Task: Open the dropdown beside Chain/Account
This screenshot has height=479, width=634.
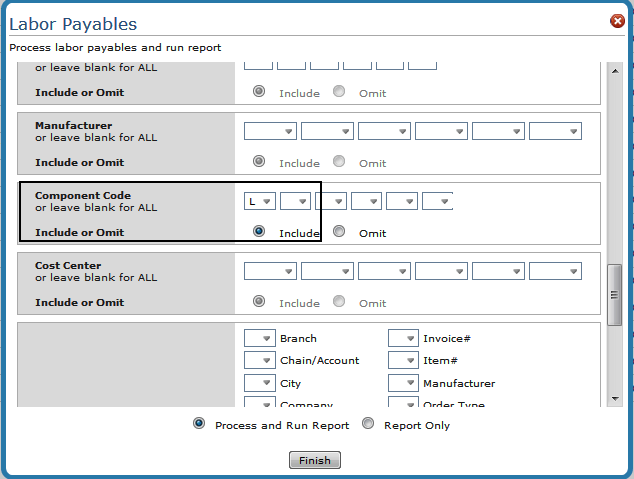Action: tap(259, 360)
